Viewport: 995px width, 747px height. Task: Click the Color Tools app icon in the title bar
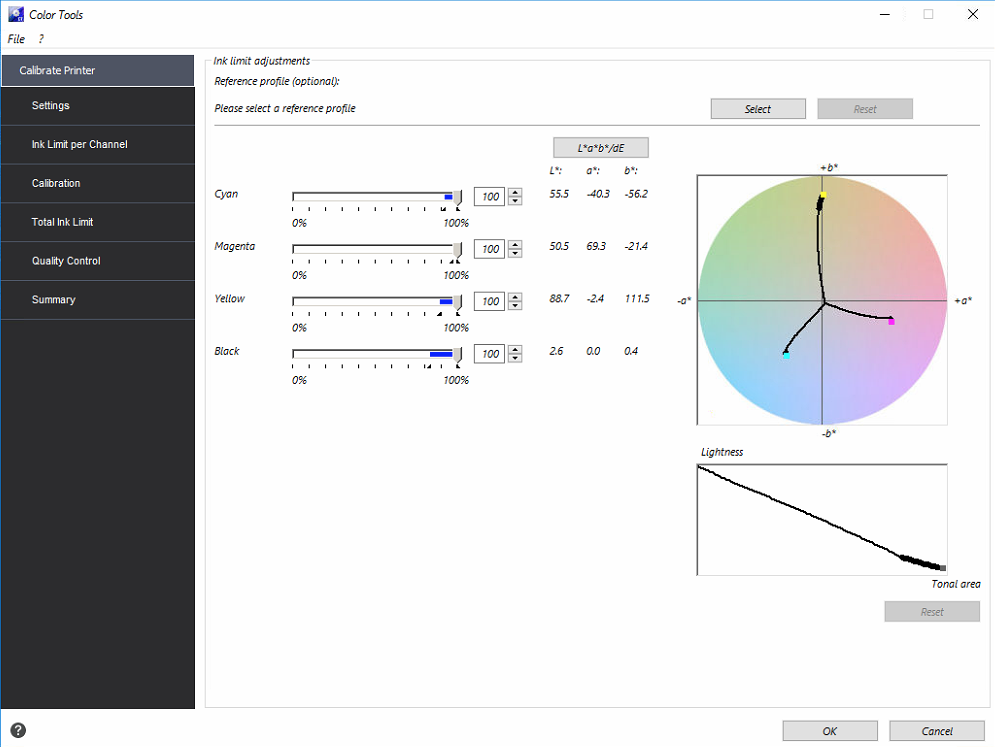(16, 14)
